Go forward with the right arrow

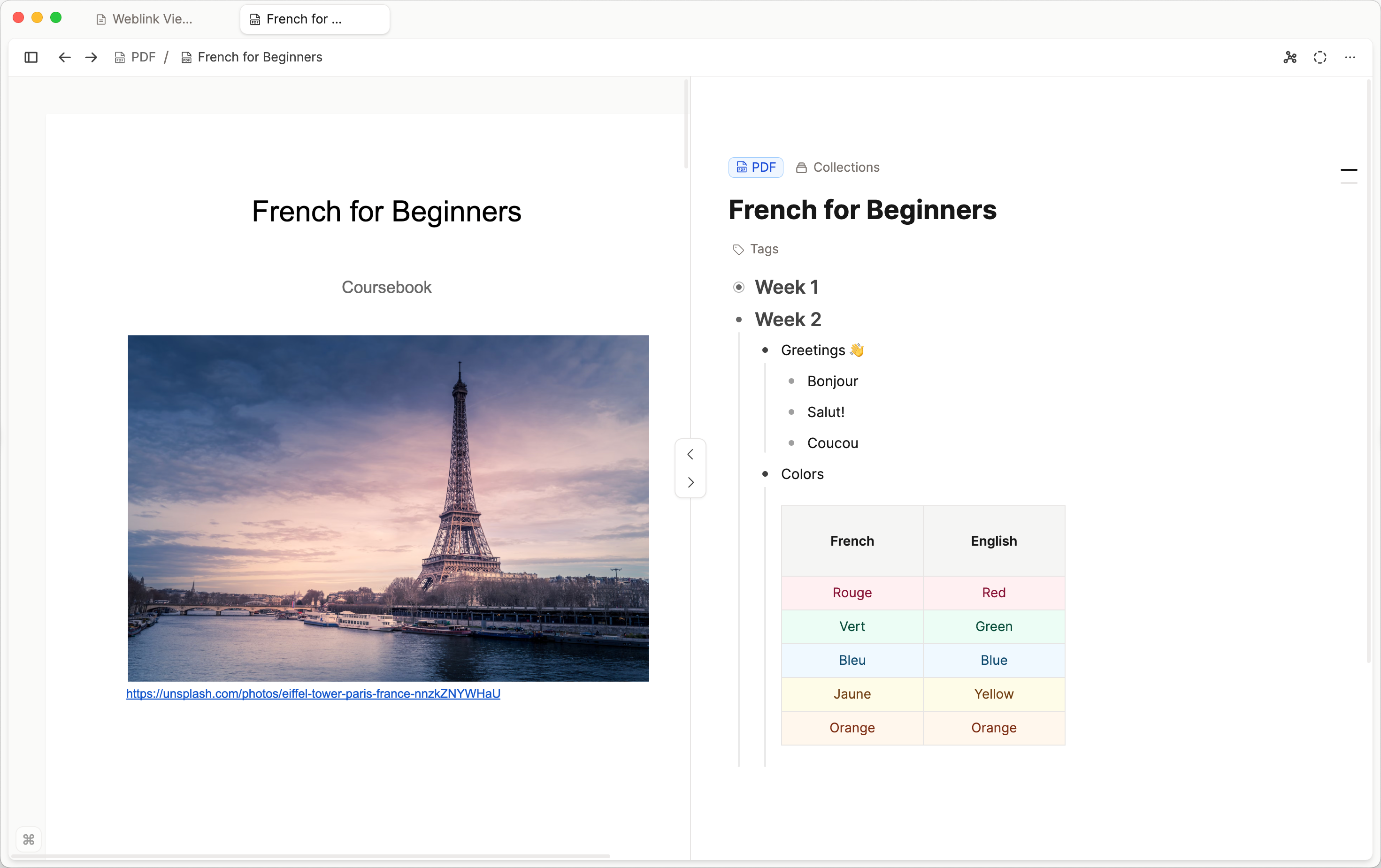pyautogui.click(x=91, y=57)
